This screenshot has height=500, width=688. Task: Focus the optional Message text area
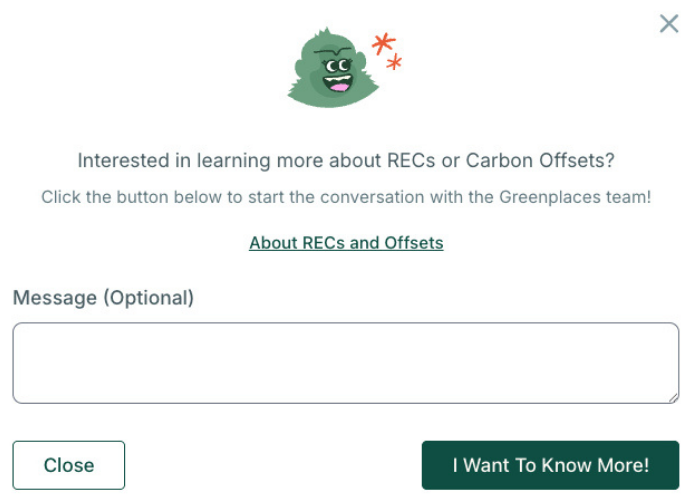pos(346,363)
